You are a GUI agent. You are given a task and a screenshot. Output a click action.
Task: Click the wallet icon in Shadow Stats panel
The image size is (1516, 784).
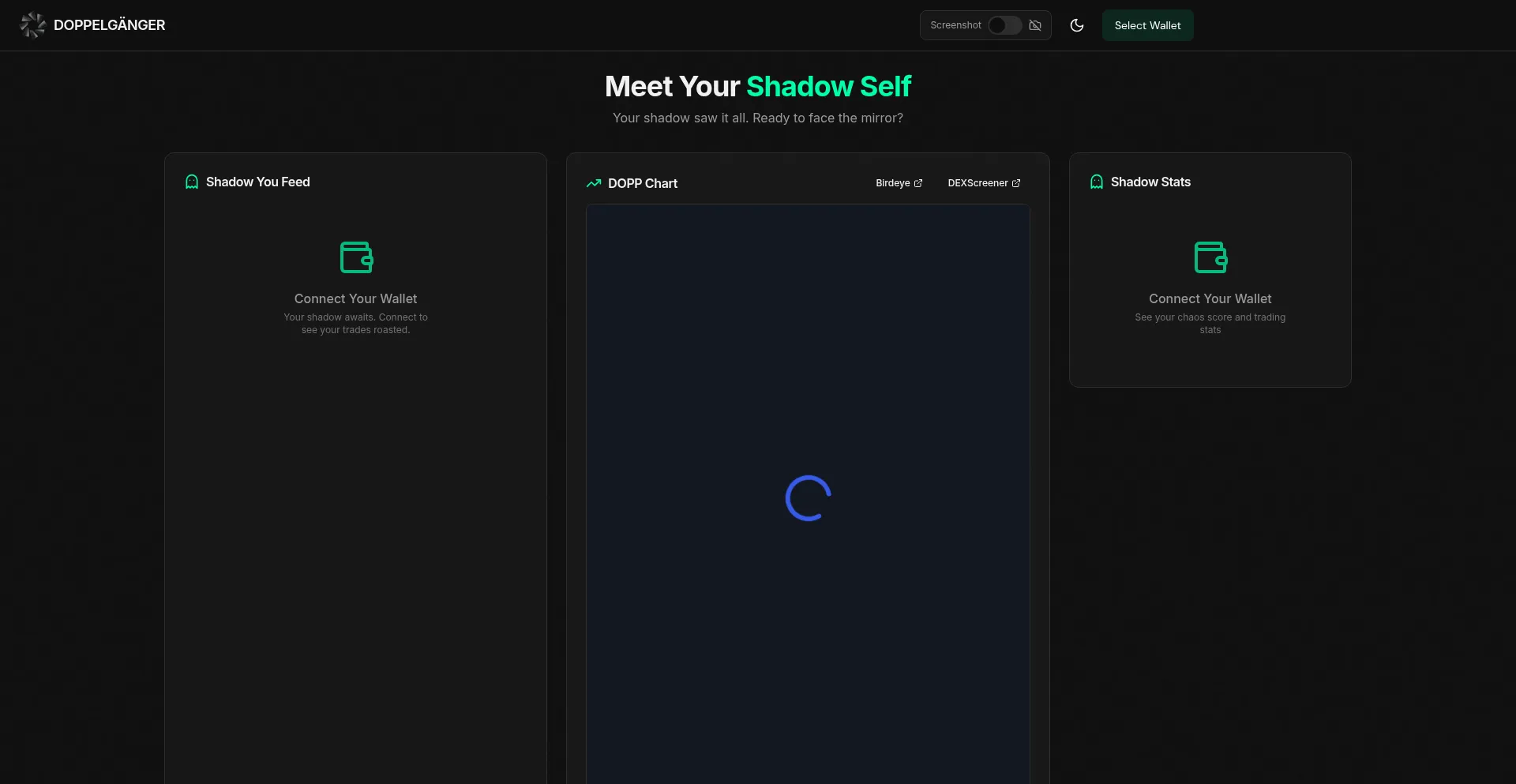click(1210, 257)
